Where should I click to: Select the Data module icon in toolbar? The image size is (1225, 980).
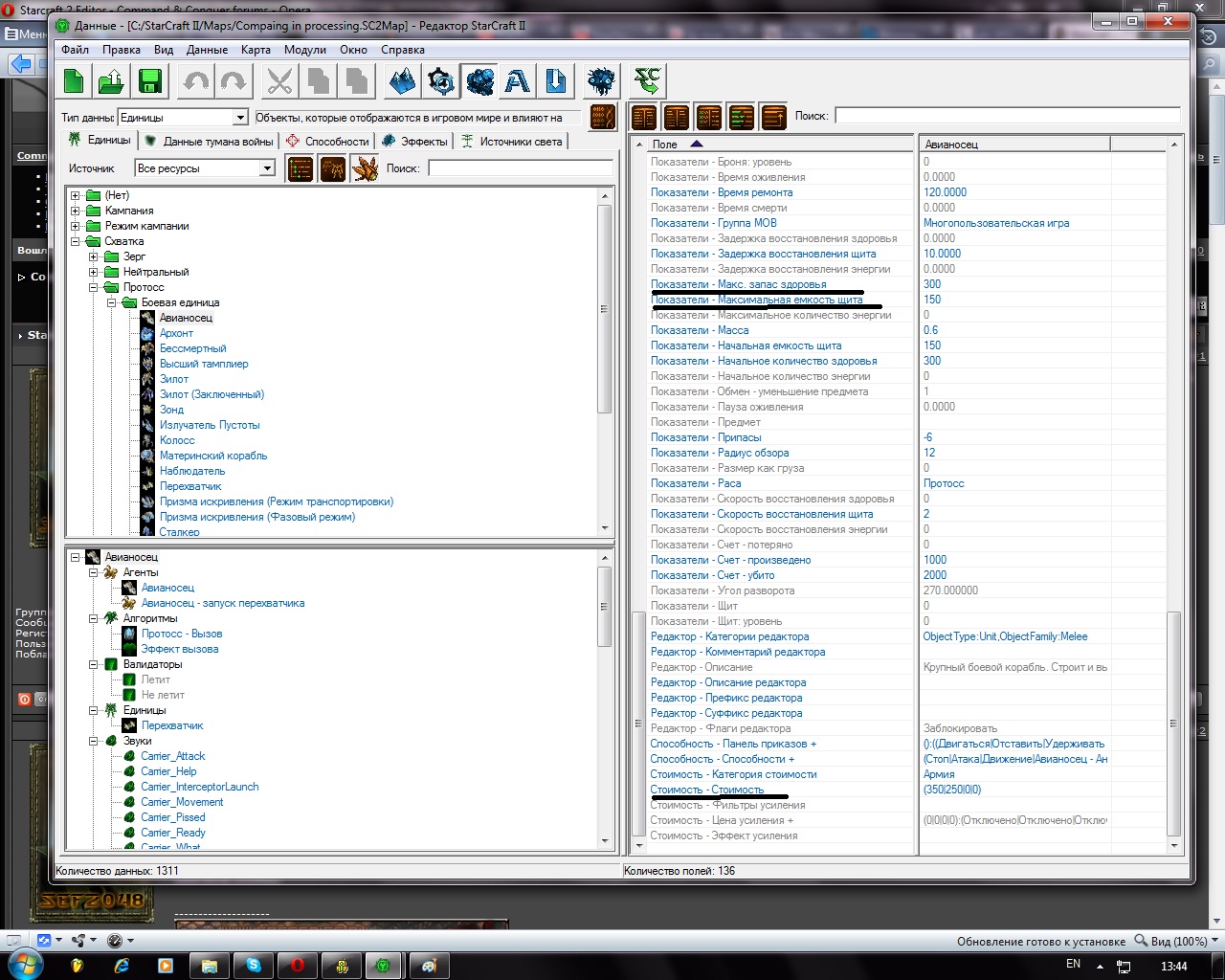479,81
